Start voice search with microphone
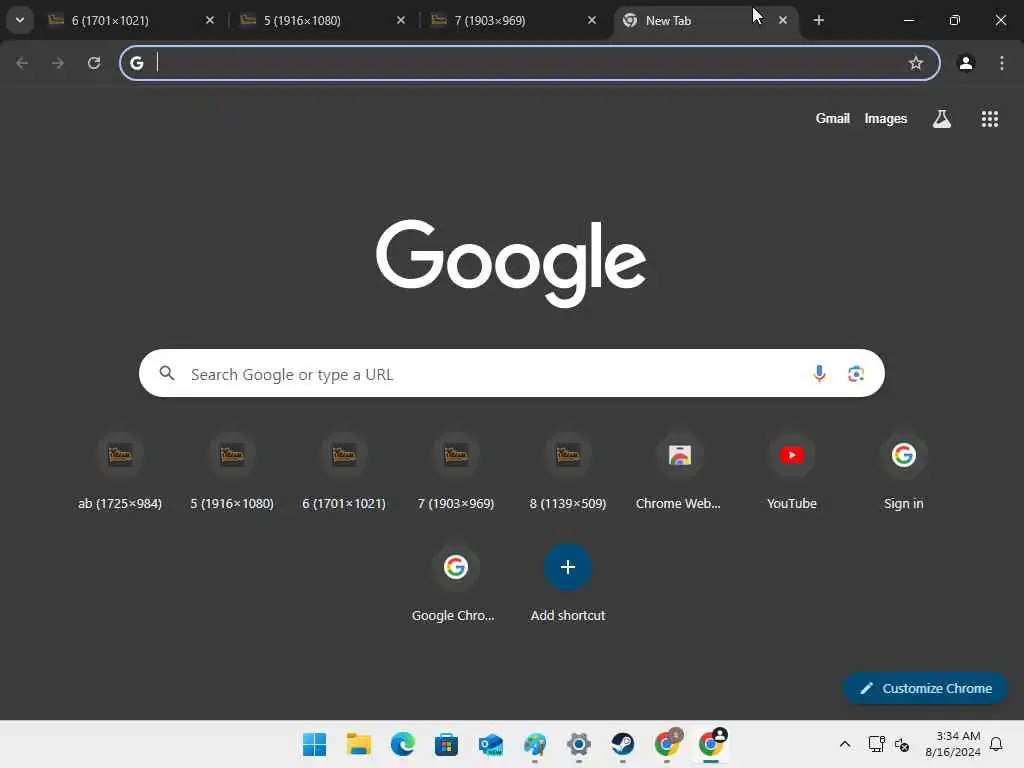This screenshot has height=768, width=1024. coord(819,374)
